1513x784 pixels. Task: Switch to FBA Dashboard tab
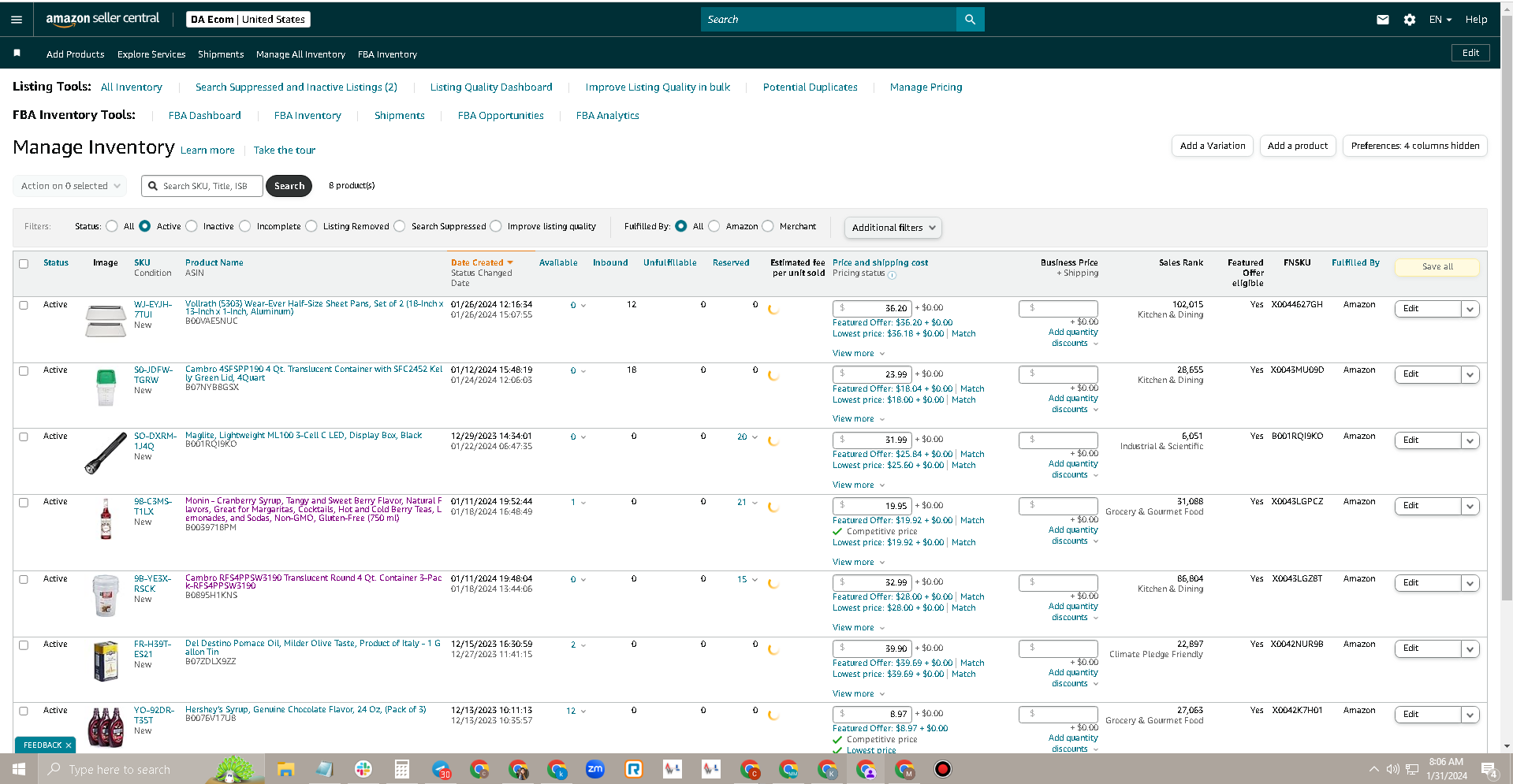click(x=205, y=116)
